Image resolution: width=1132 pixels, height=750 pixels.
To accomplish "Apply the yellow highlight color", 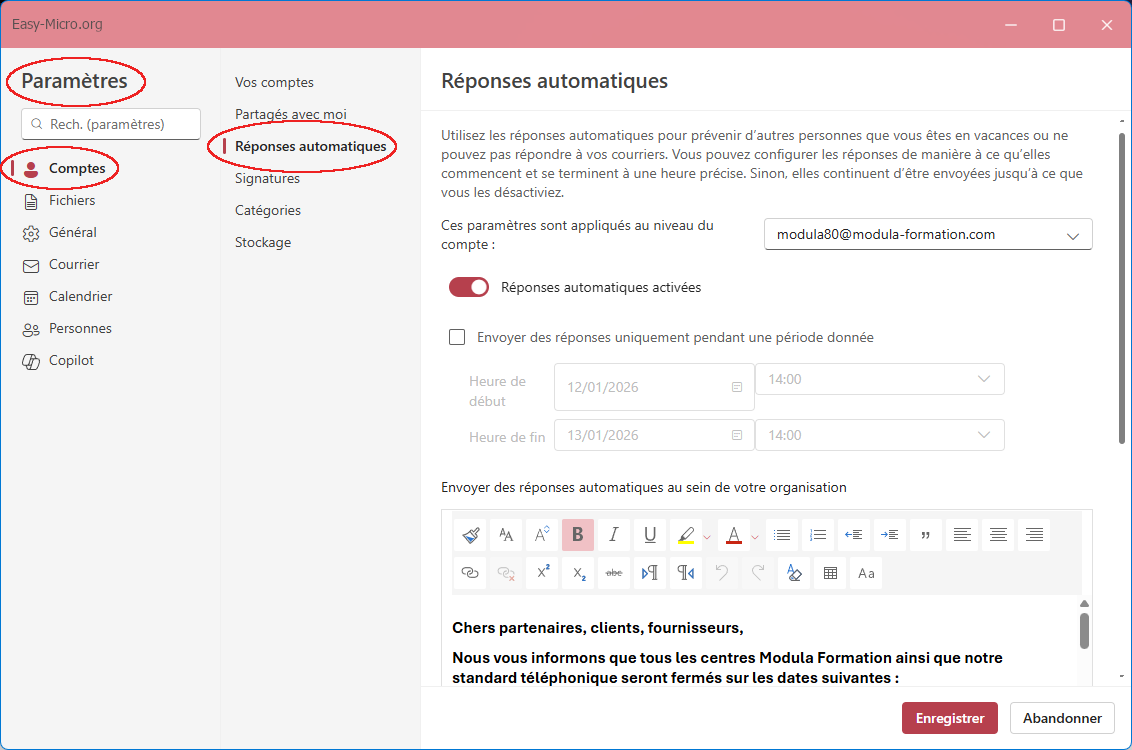I will coord(685,535).
